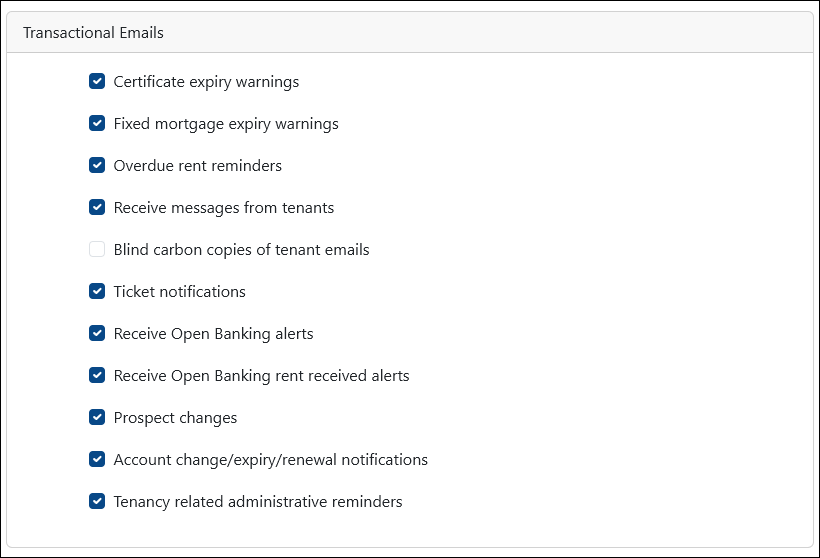Turn off Receive messages from tenants checkbox
The height and width of the screenshot is (558, 820).
[97, 207]
